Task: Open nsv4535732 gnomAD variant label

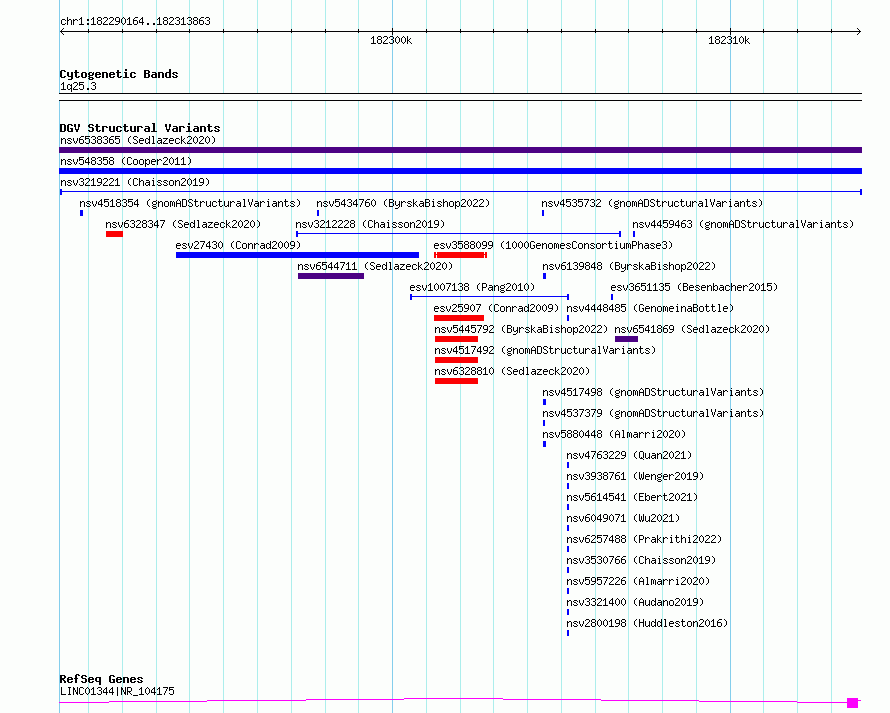Action: pyautogui.click(x=652, y=203)
